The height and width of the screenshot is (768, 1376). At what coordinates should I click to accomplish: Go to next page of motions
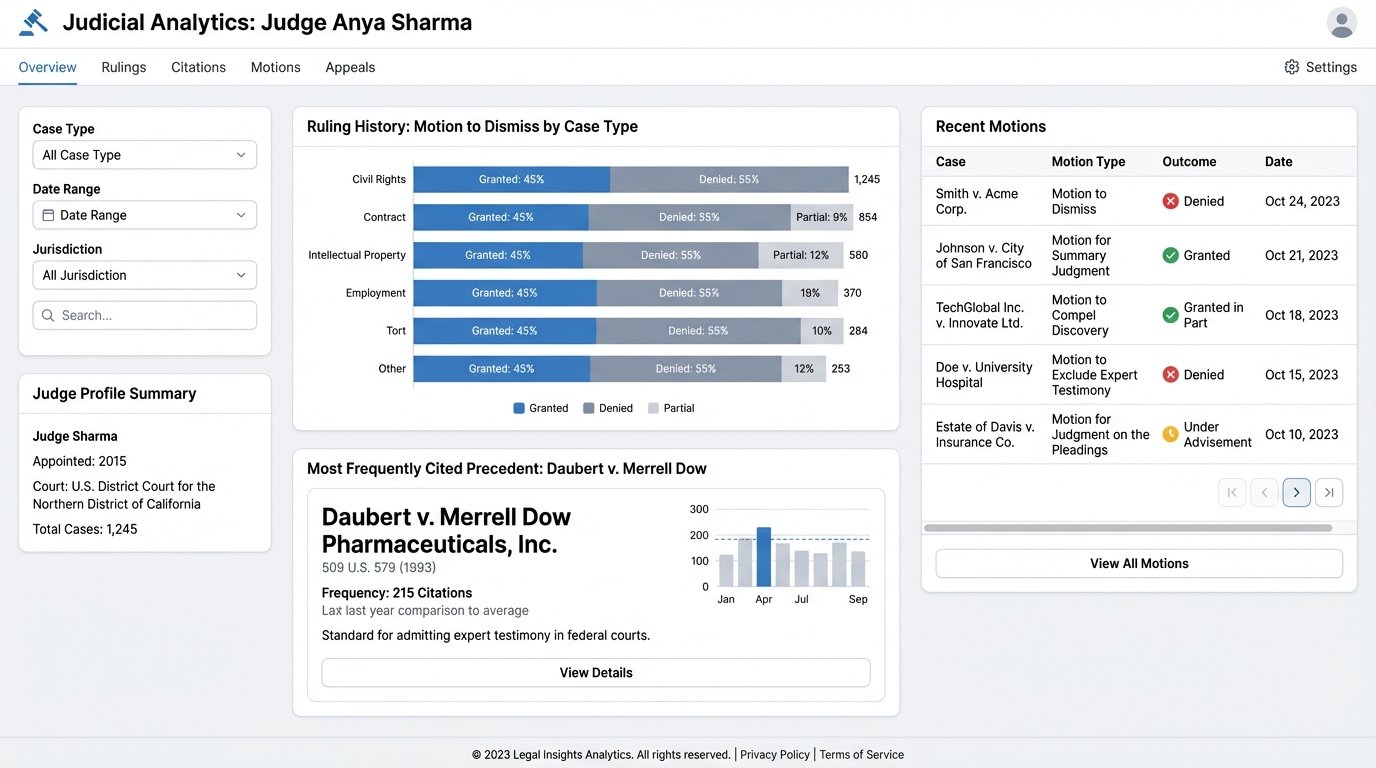coord(1296,492)
